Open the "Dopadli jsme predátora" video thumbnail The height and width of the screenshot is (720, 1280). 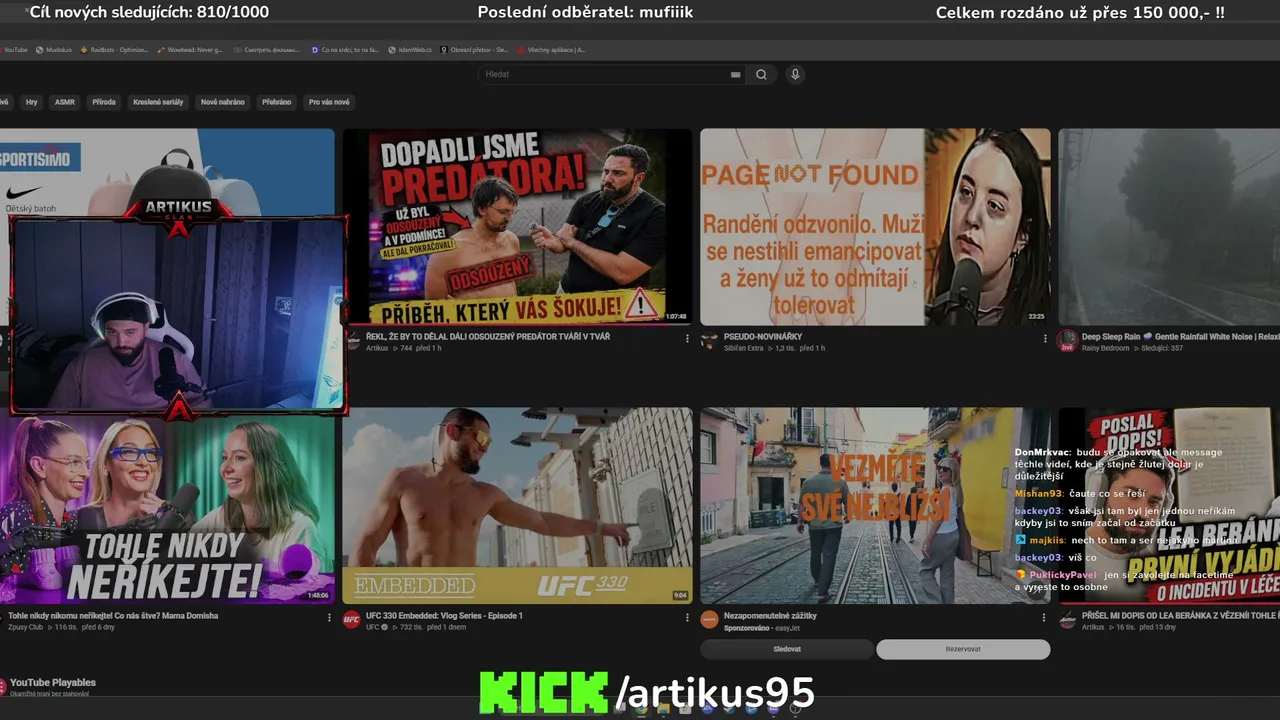click(x=517, y=227)
